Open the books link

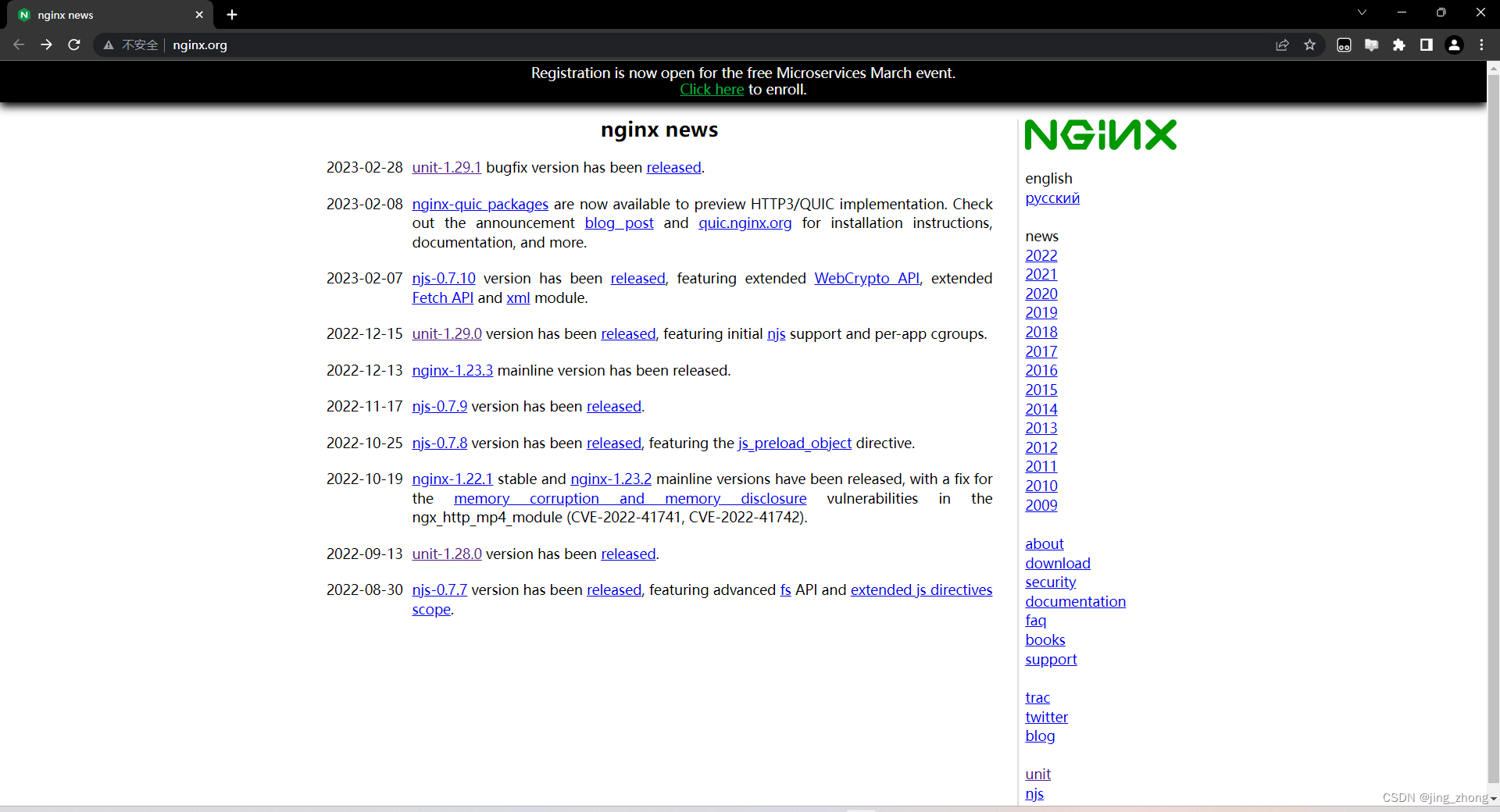pyautogui.click(x=1045, y=640)
